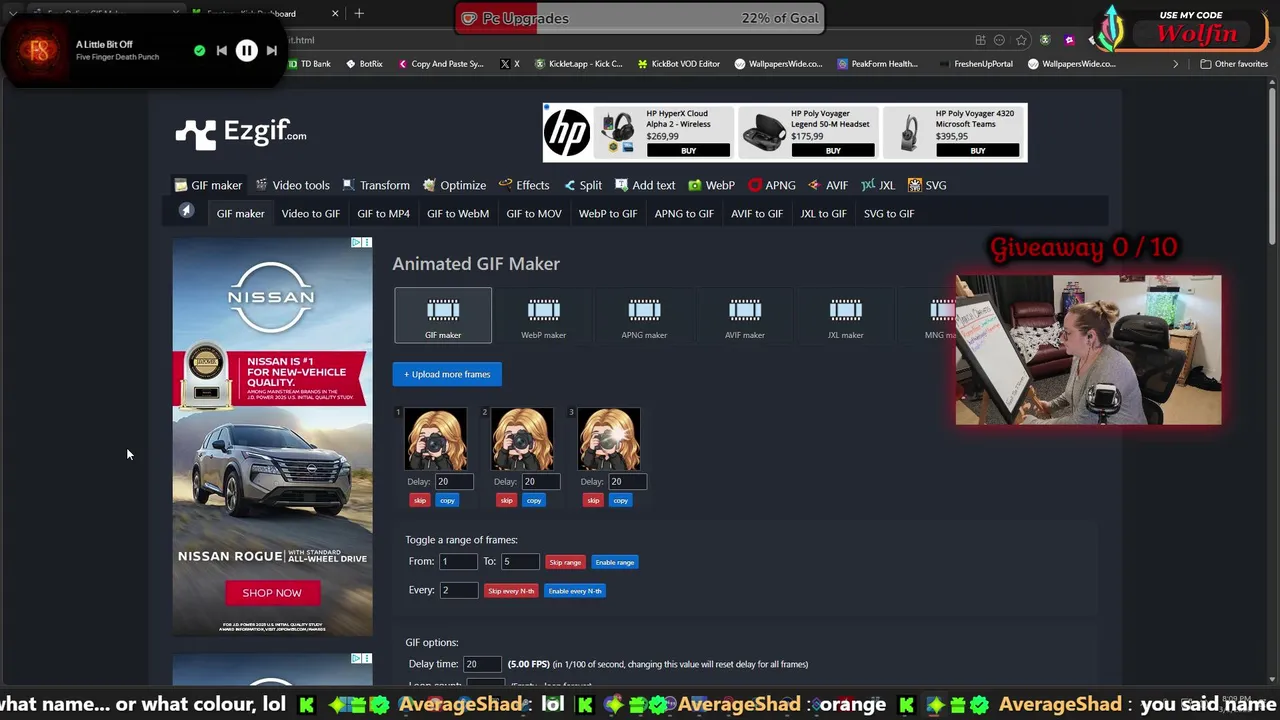Choose the AVIF maker icon
Screen dimensions: 1280x720
[745, 316]
